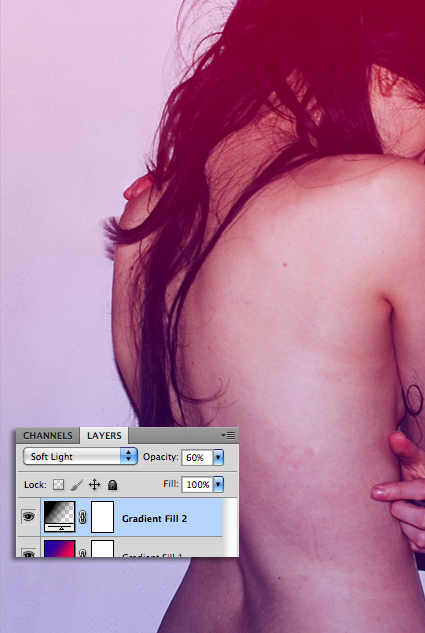This screenshot has height=633, width=425.
Task: Click the Gradient Fill 1 mask link icon
Action: pos(83,553)
